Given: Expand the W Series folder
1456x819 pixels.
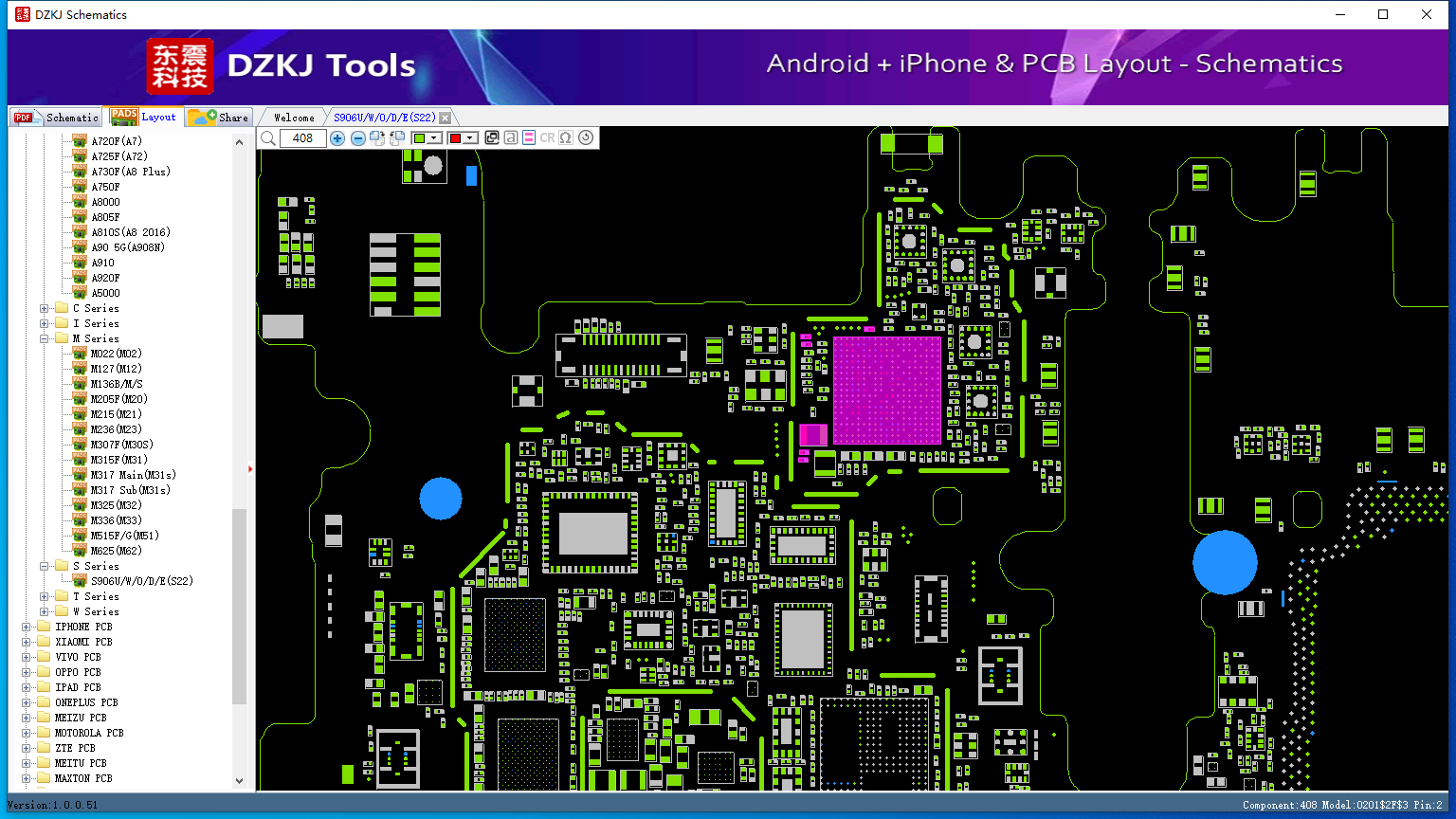Looking at the screenshot, I should pos(45,611).
